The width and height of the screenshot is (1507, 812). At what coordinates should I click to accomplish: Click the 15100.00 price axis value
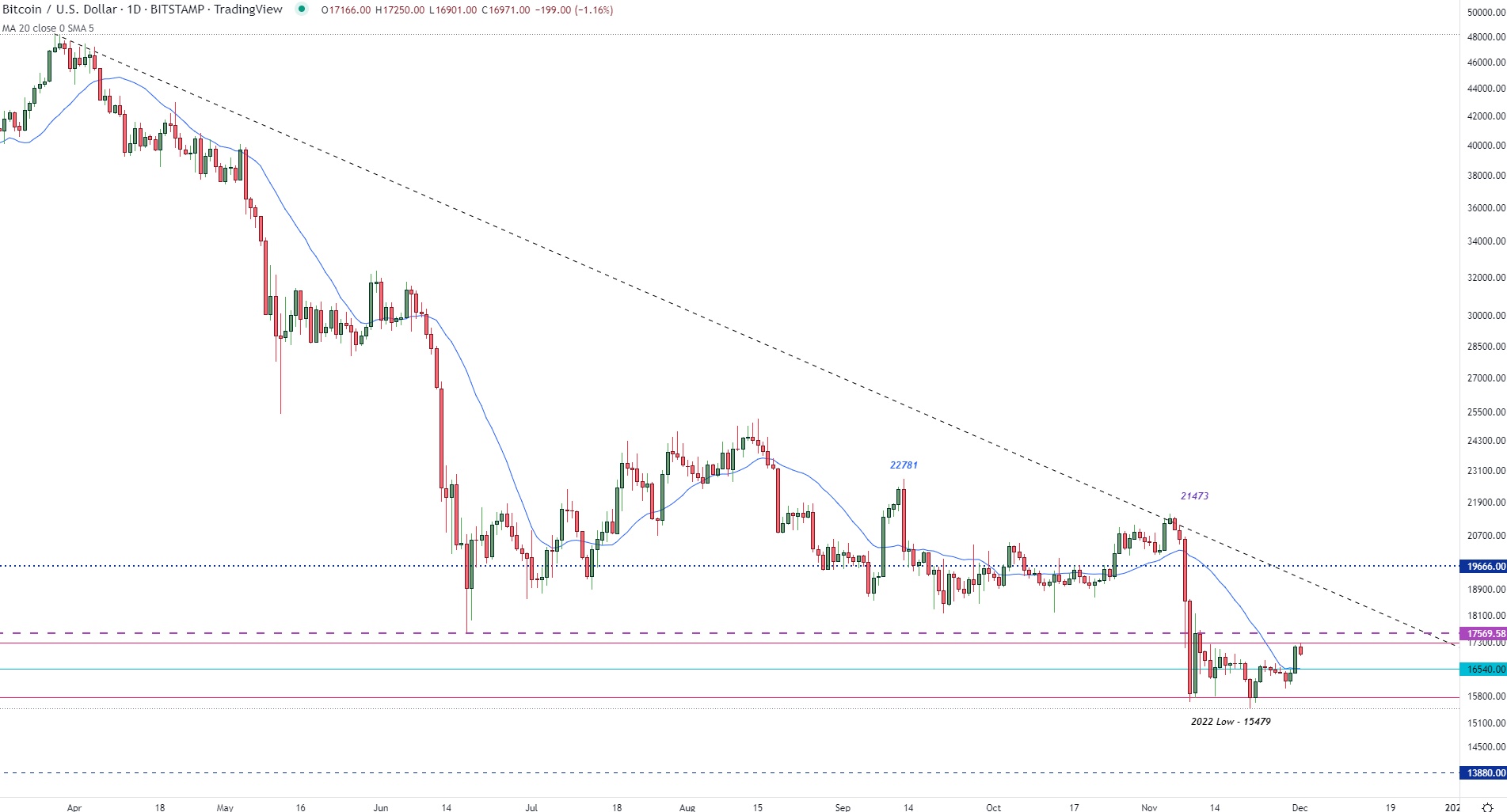click(1486, 723)
